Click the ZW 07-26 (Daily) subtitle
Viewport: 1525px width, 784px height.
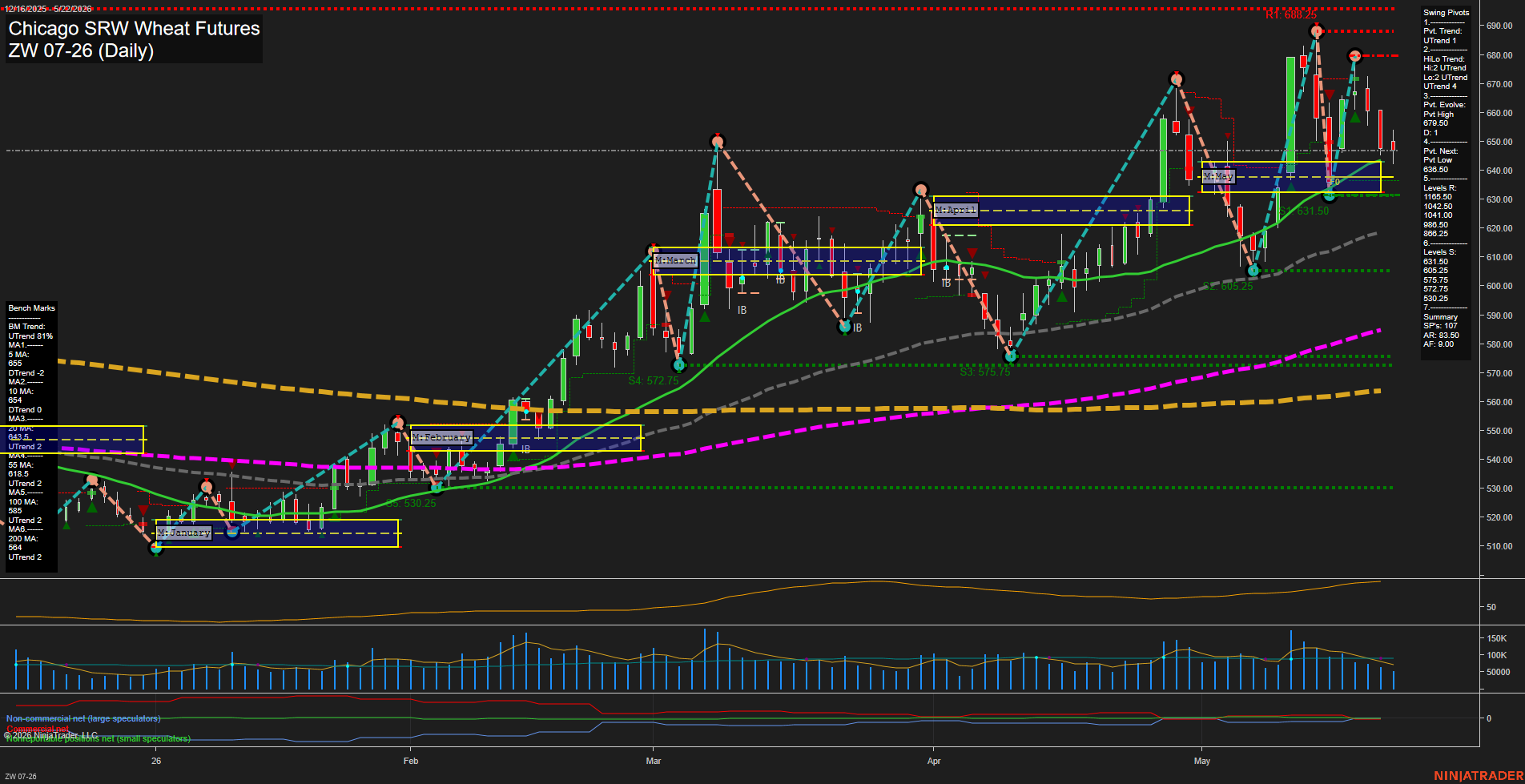pyautogui.click(x=81, y=50)
